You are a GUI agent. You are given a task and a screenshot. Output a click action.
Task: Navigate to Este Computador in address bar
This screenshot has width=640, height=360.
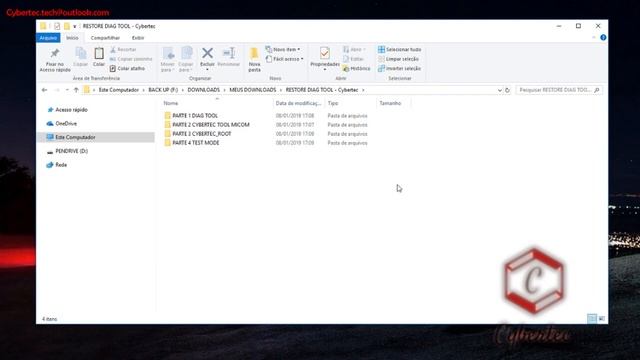[x=119, y=90]
